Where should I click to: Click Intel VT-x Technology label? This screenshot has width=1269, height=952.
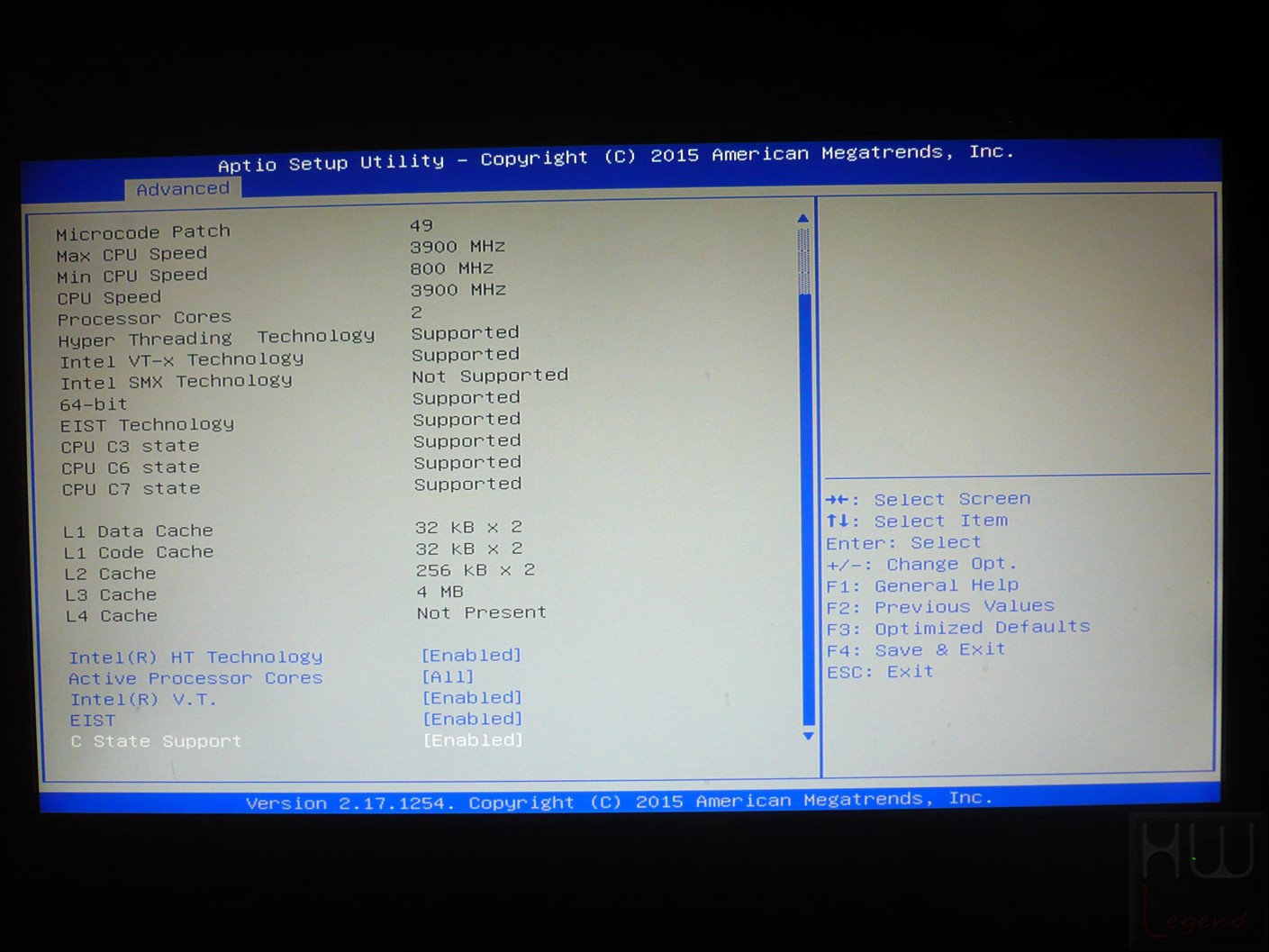click(x=182, y=360)
